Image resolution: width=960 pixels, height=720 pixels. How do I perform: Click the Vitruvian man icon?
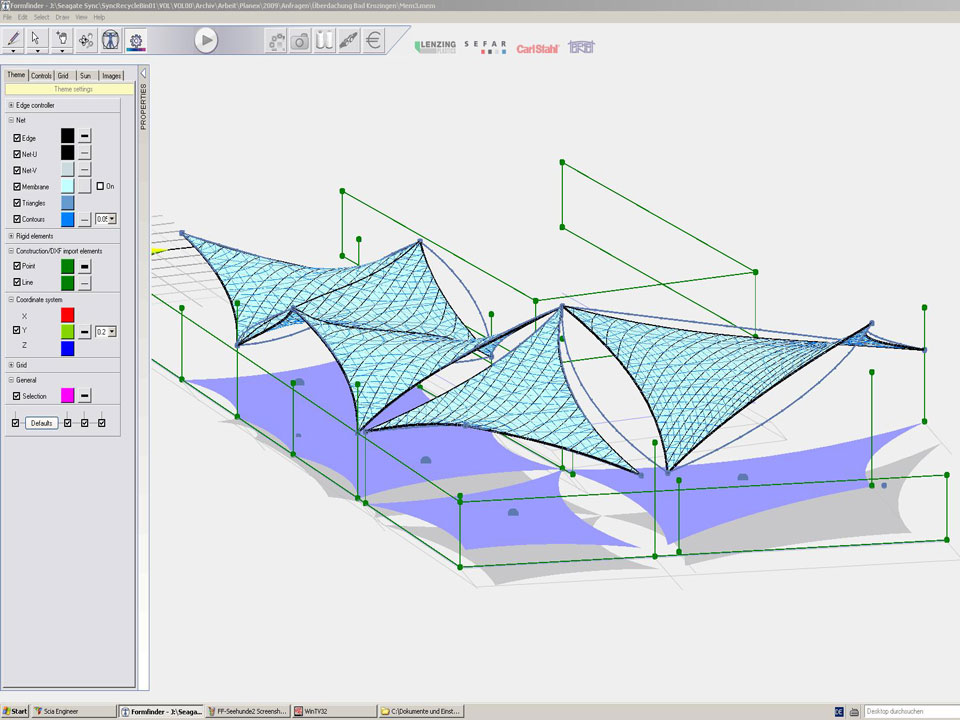tap(111, 40)
